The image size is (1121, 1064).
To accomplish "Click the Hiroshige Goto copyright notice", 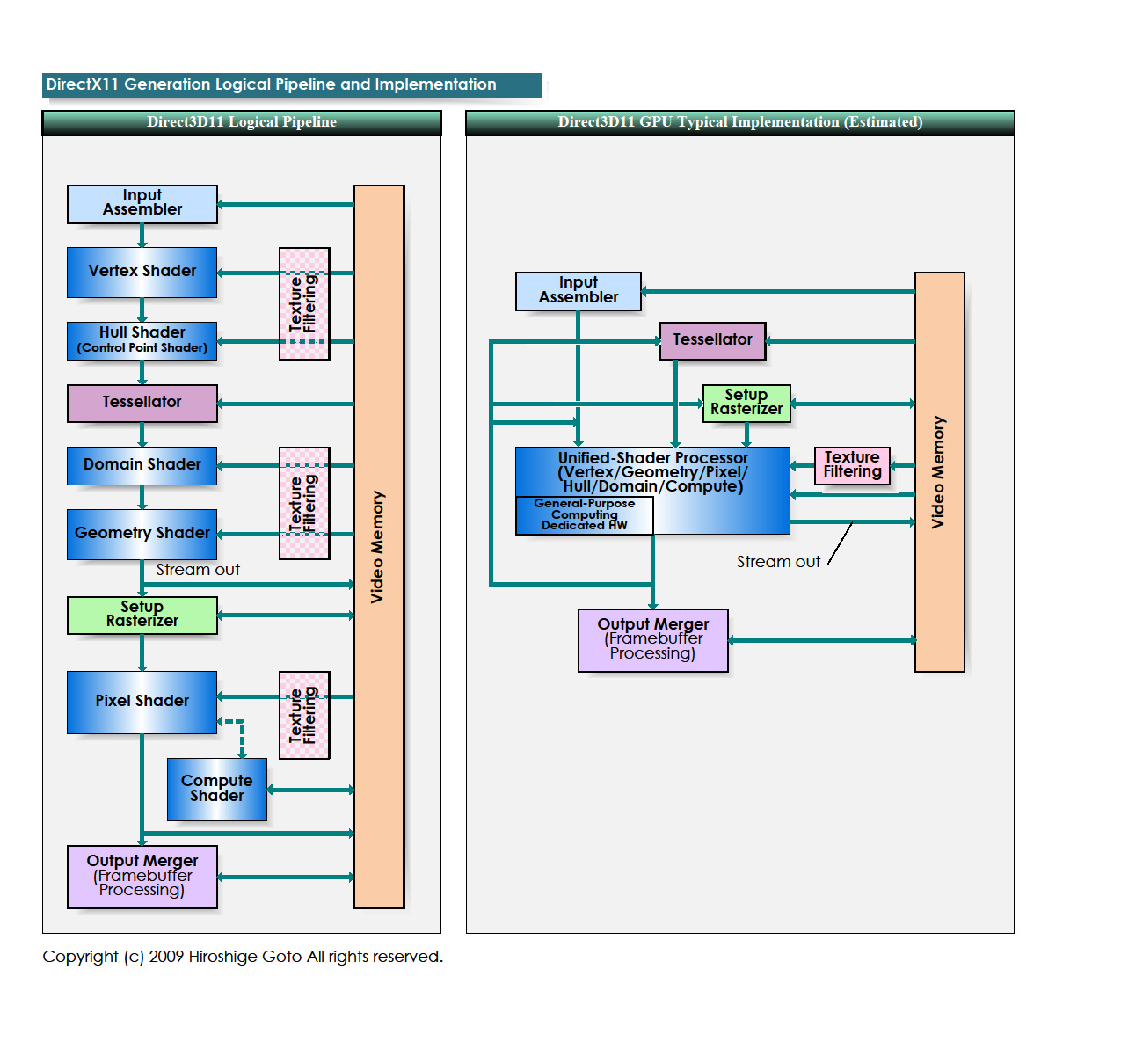I will [x=243, y=957].
